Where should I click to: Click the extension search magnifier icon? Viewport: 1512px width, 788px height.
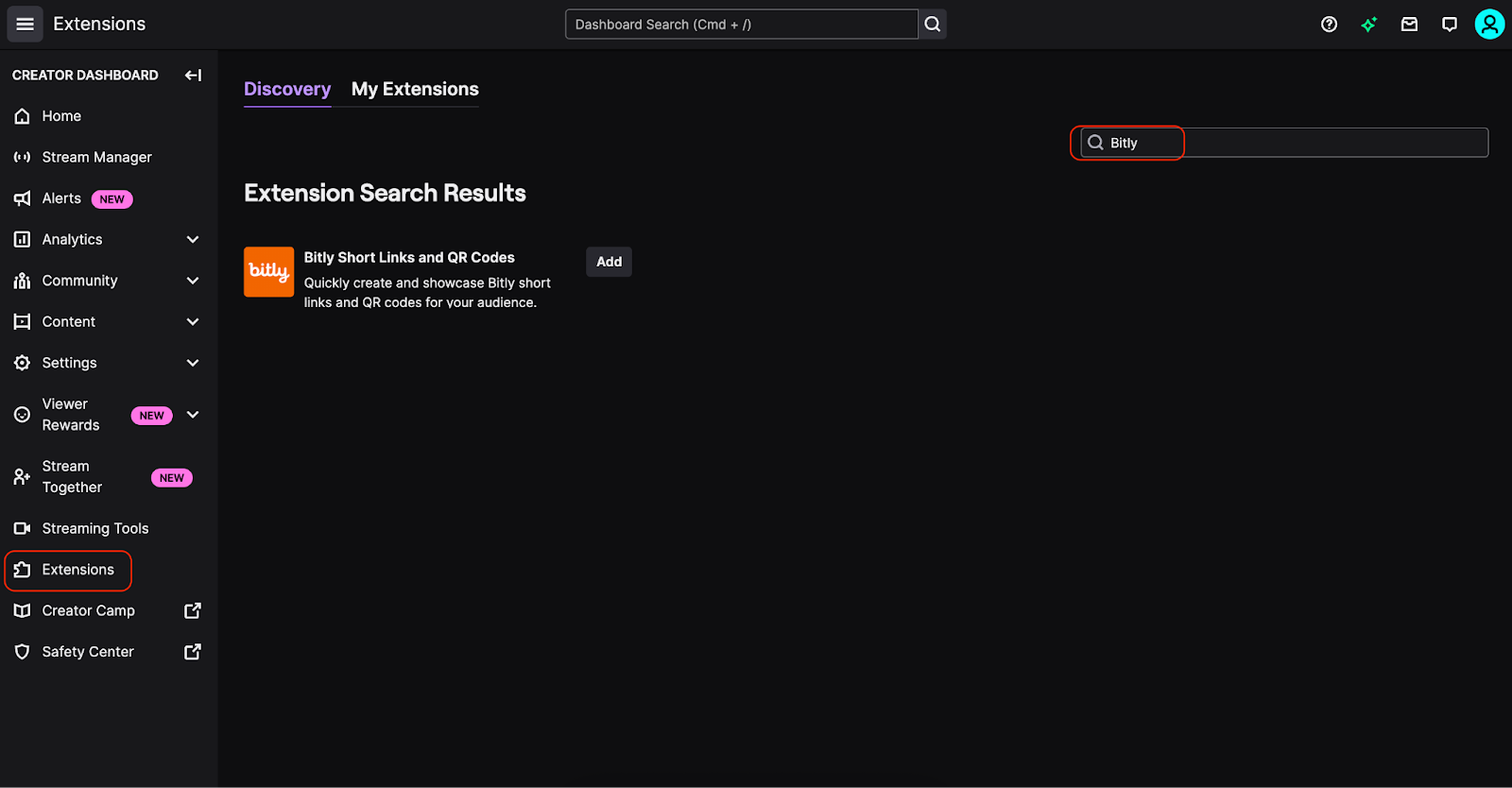coord(1095,143)
